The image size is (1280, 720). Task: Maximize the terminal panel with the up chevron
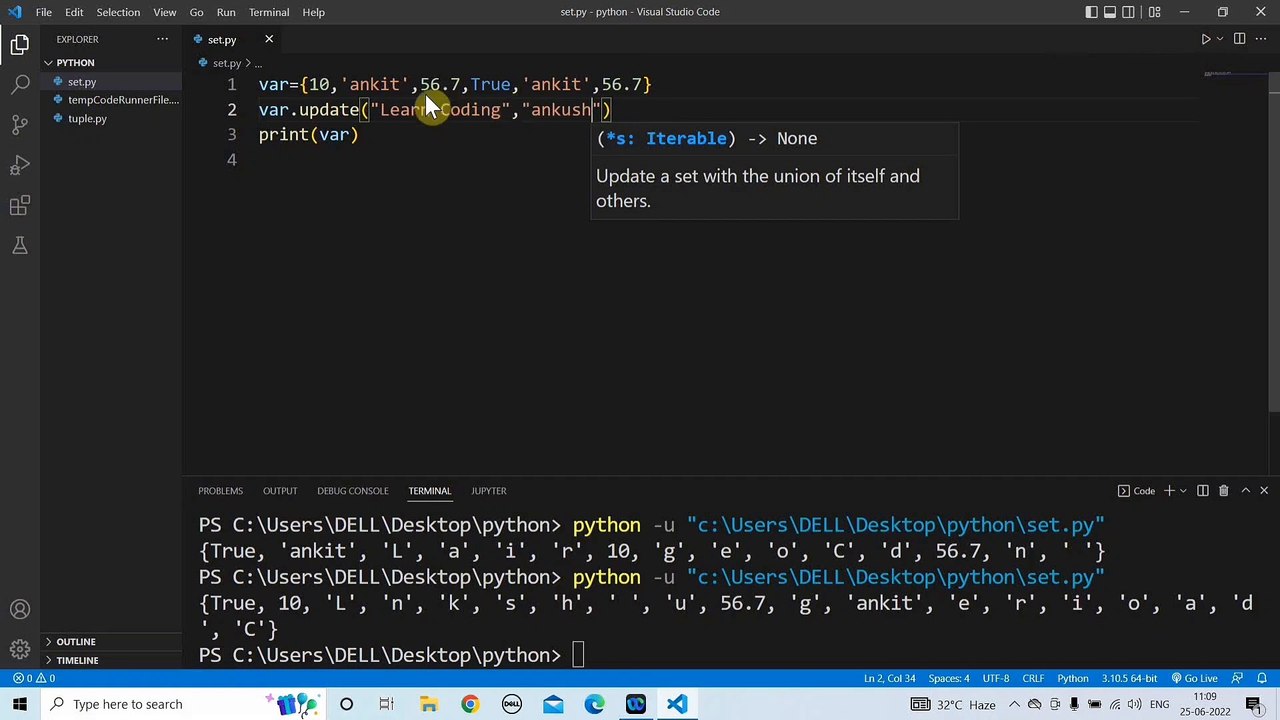click(1245, 491)
